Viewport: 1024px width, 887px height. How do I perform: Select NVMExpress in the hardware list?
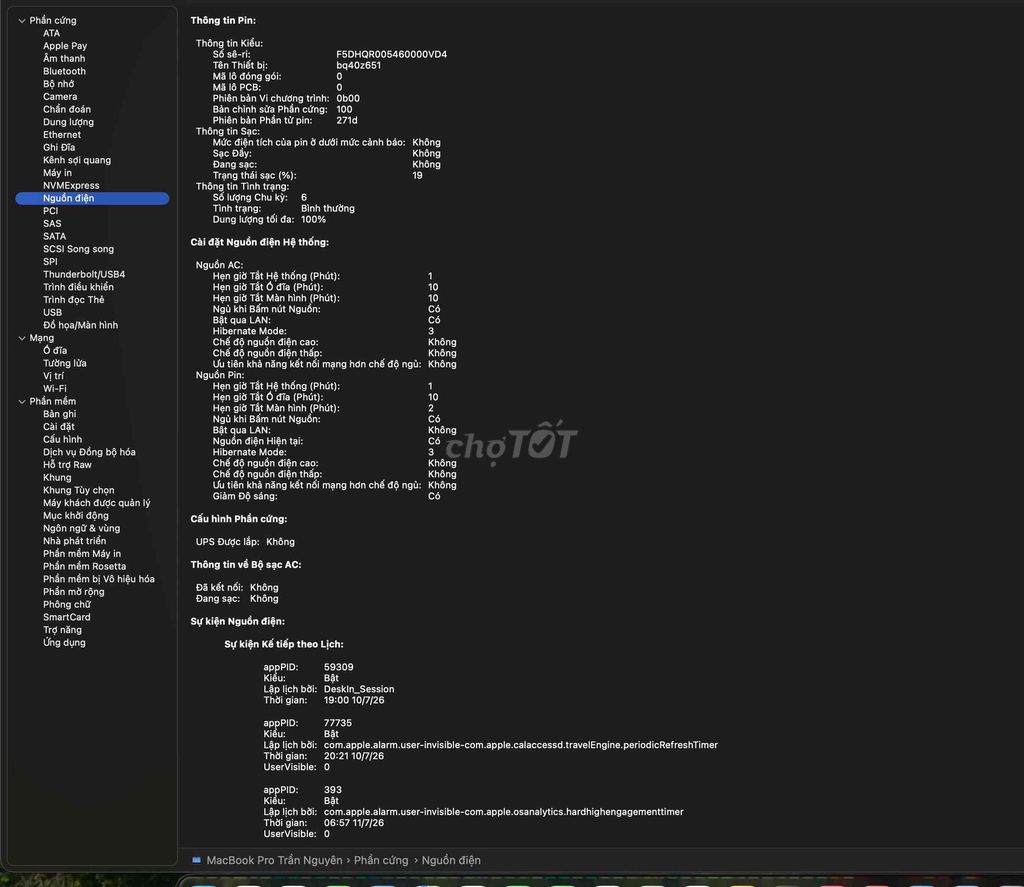pos(71,185)
